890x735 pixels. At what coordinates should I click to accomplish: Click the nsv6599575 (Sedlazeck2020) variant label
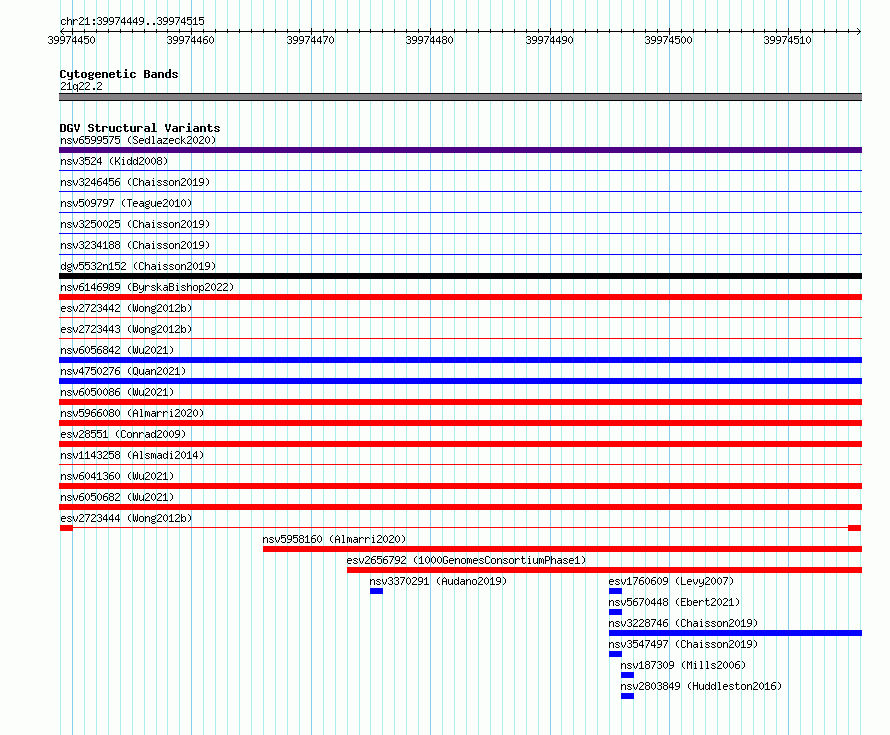(138, 140)
